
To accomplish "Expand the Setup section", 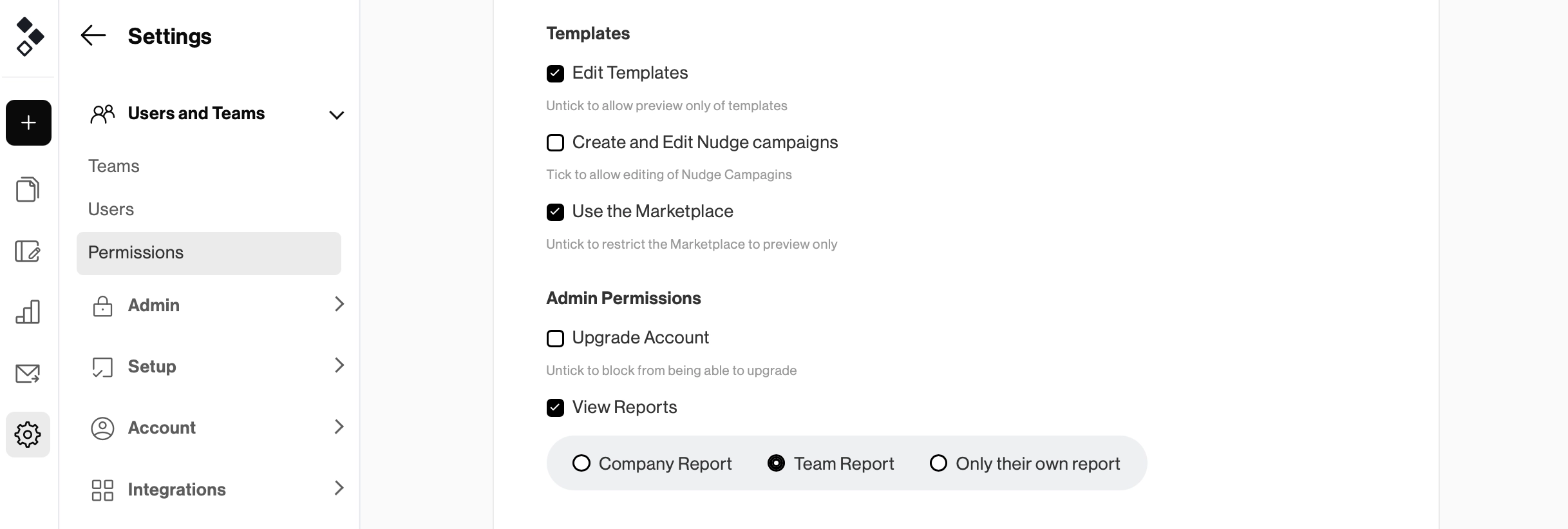I will coord(339,365).
